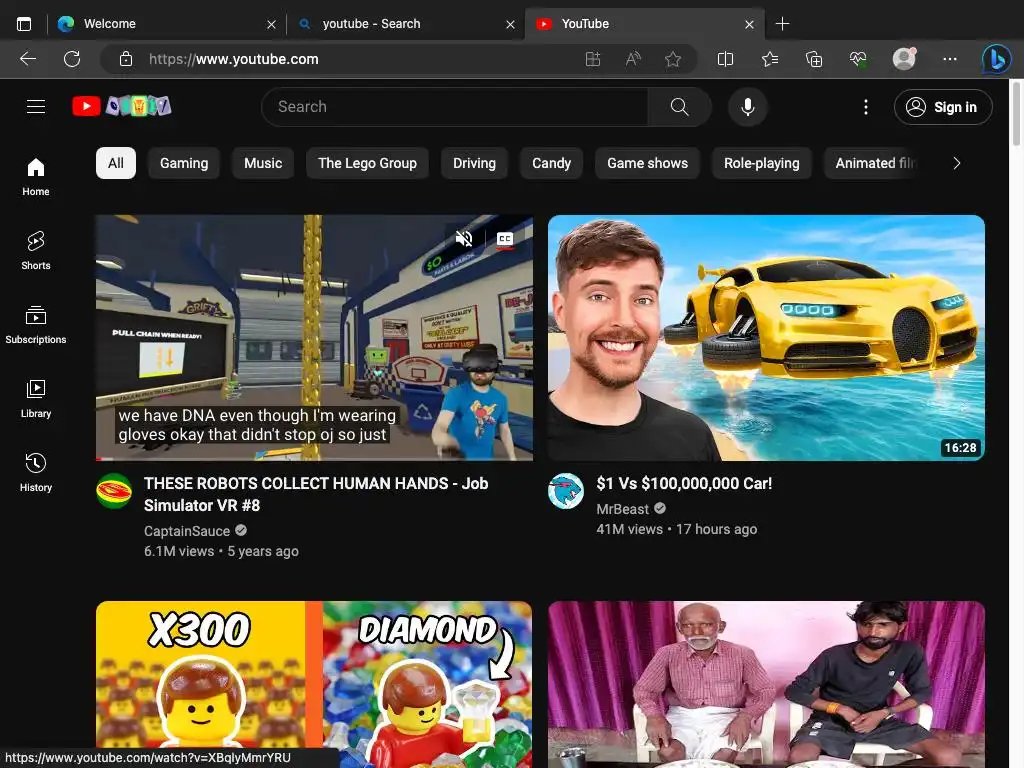1024x768 pixels.
Task: Refresh the page
Action: pyautogui.click(x=72, y=59)
